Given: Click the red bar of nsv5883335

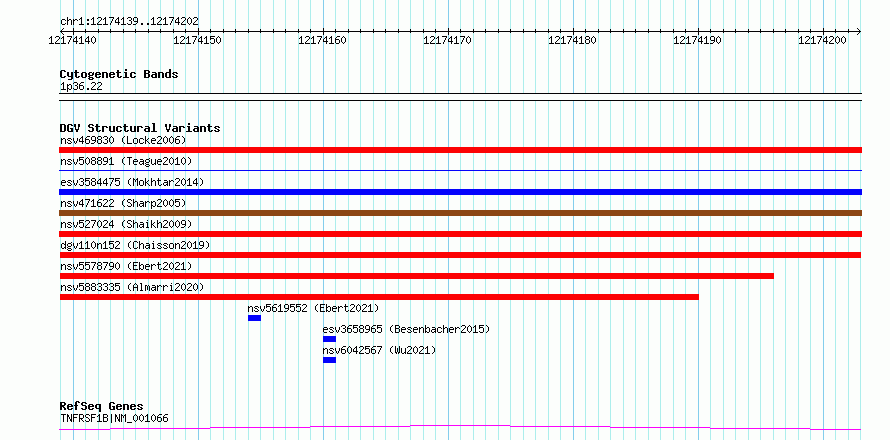Looking at the screenshot, I should click(x=379, y=297).
